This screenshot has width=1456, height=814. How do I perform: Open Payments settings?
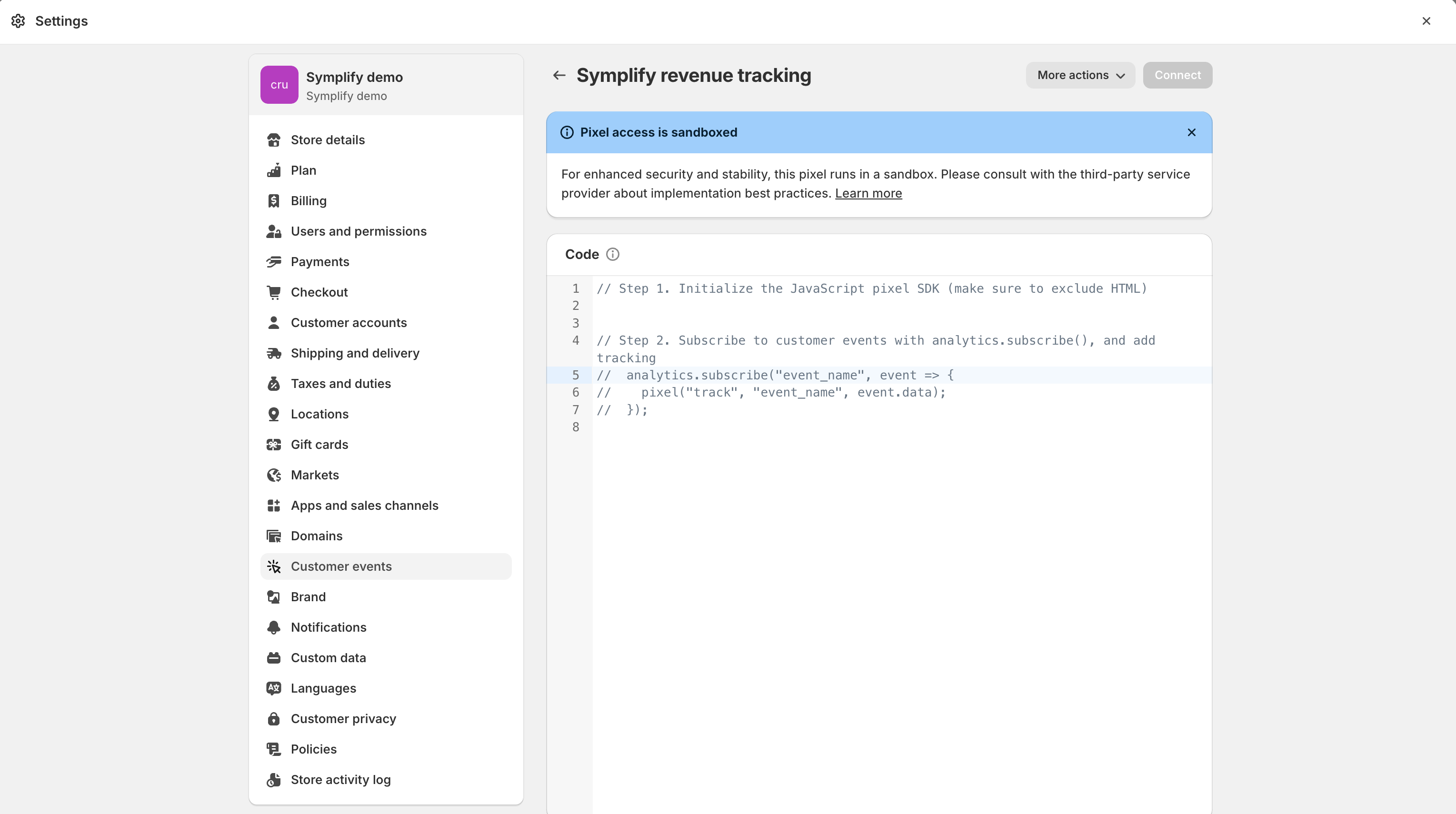point(386,262)
